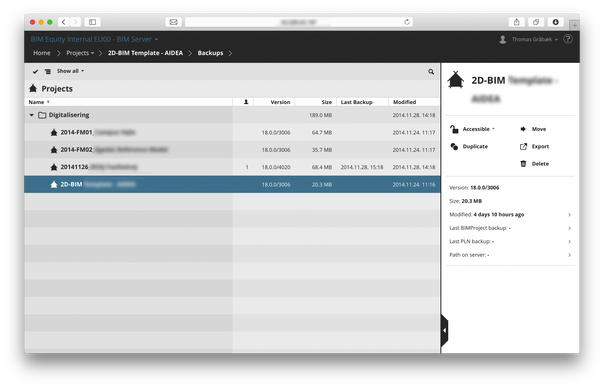Open the Accessible status dropdown

point(472,129)
